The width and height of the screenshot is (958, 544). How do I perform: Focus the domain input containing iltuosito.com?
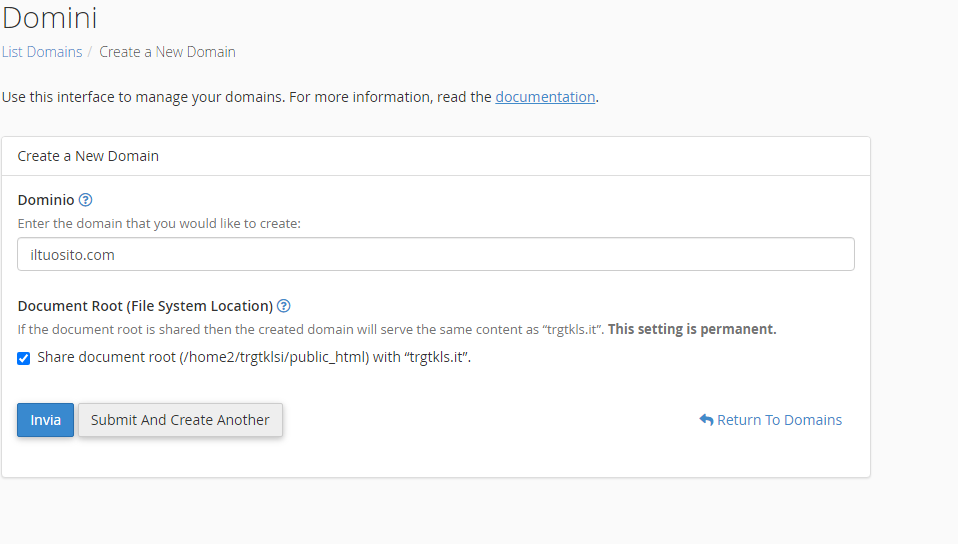point(436,254)
